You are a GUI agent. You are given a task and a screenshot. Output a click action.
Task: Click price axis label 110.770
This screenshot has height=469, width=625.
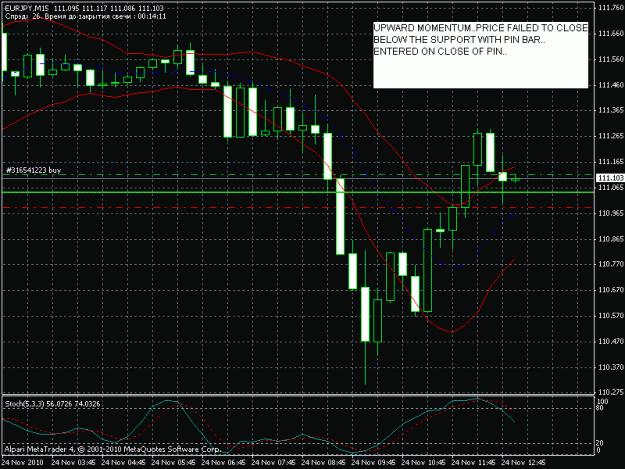coord(611,264)
